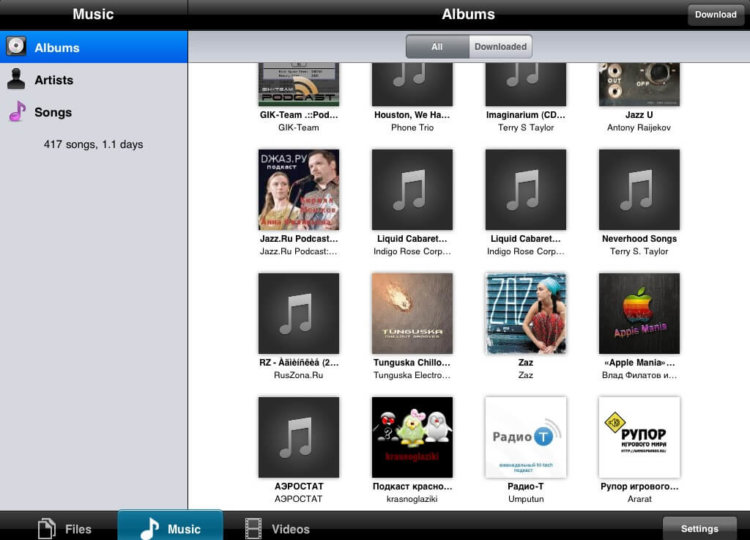This screenshot has width=750, height=540.
Task: Open the Радио-Т album cover
Action: point(526,437)
